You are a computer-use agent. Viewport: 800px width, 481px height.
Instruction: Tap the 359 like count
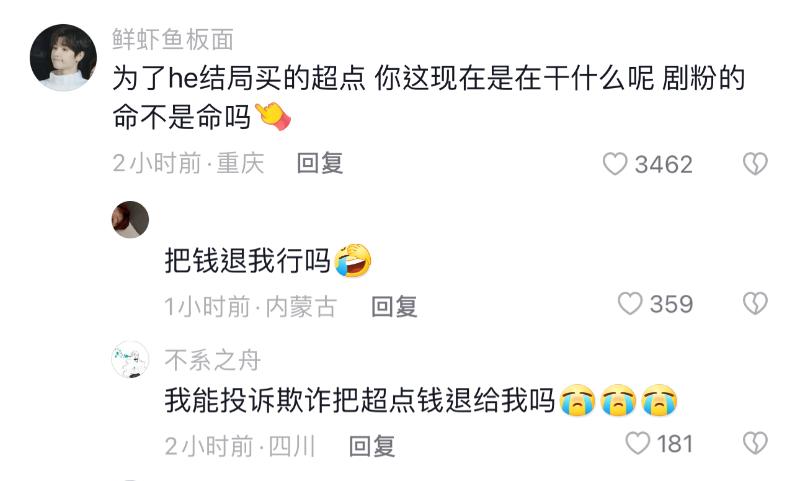point(671,304)
